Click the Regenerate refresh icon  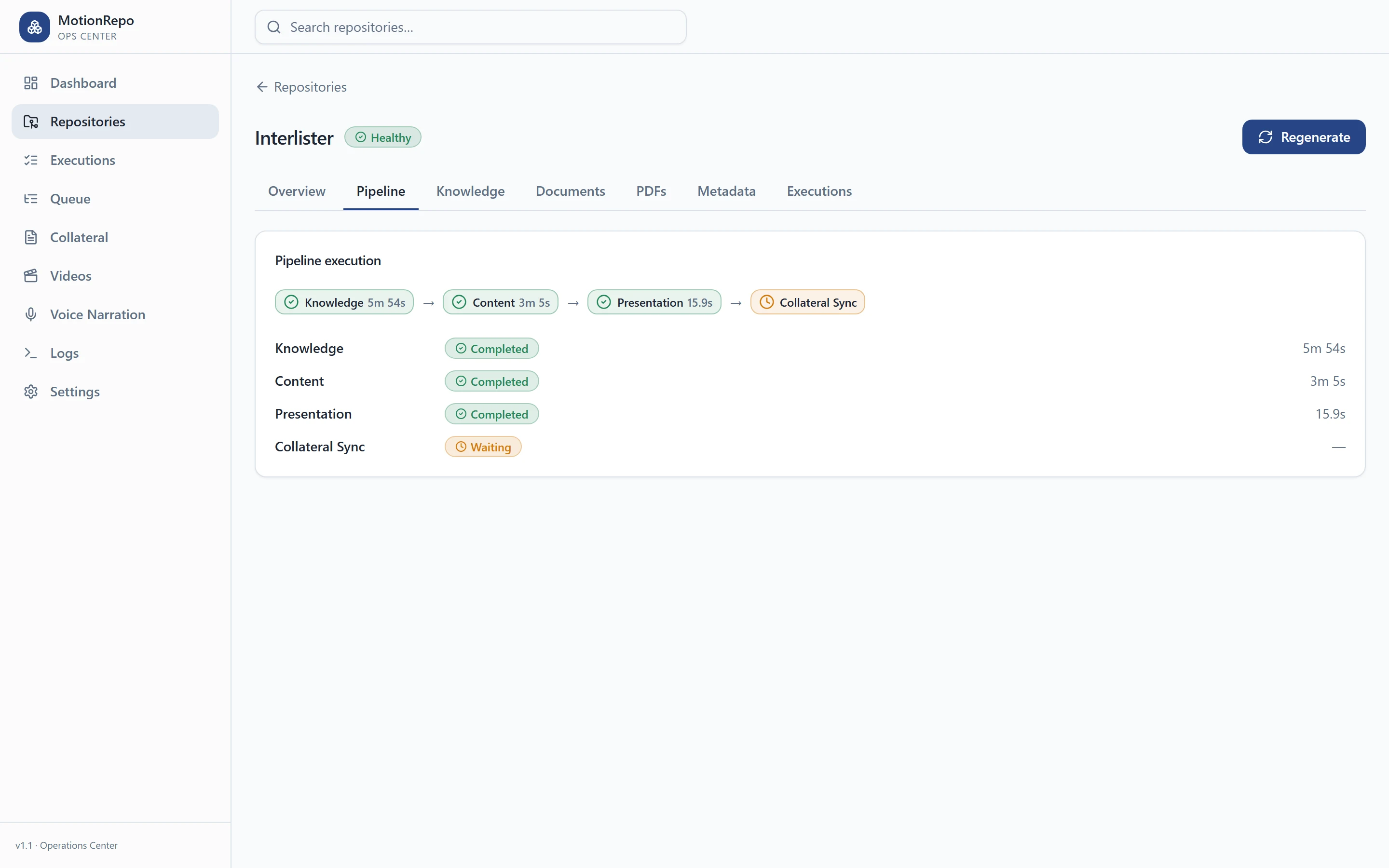tap(1266, 137)
